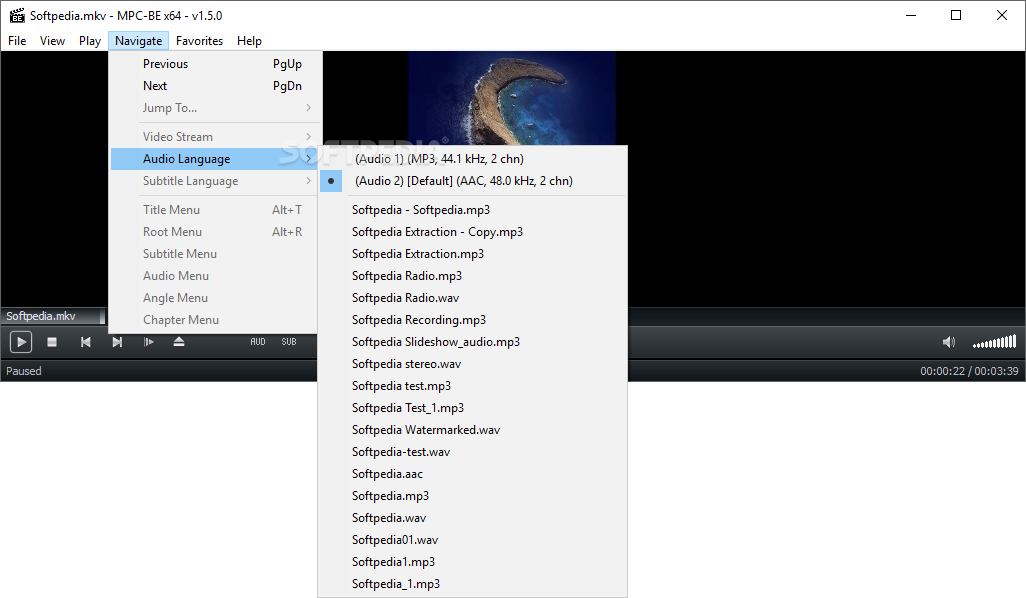Viewport: 1026px width, 598px height.
Task: Close the MPC-BE window
Action: pos(1002,15)
